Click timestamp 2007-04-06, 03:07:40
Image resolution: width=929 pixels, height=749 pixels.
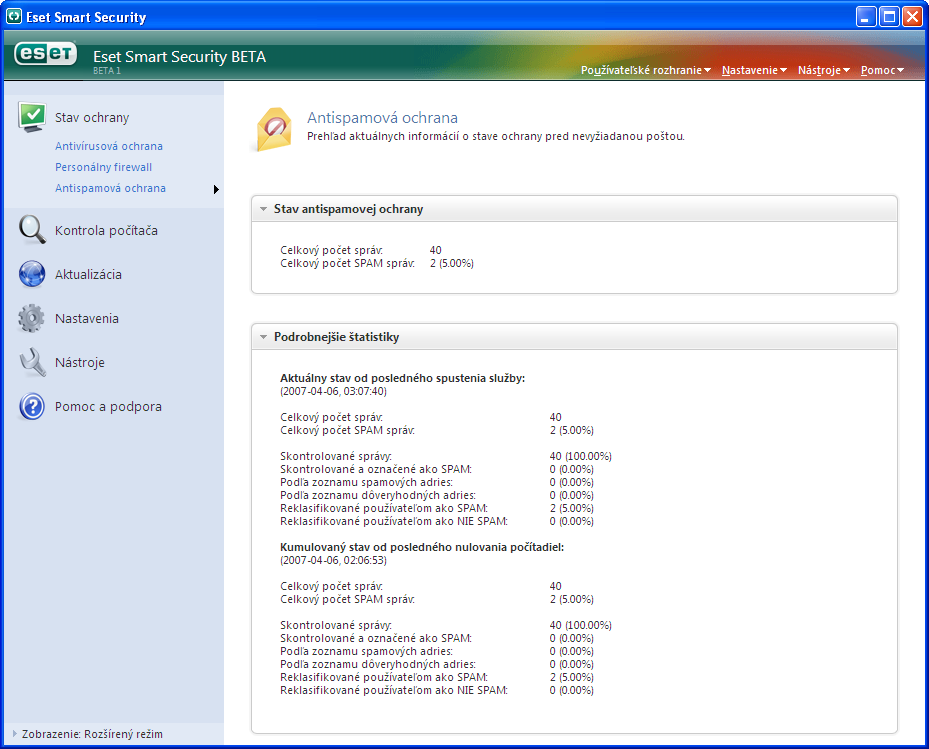pyautogui.click(x=333, y=391)
